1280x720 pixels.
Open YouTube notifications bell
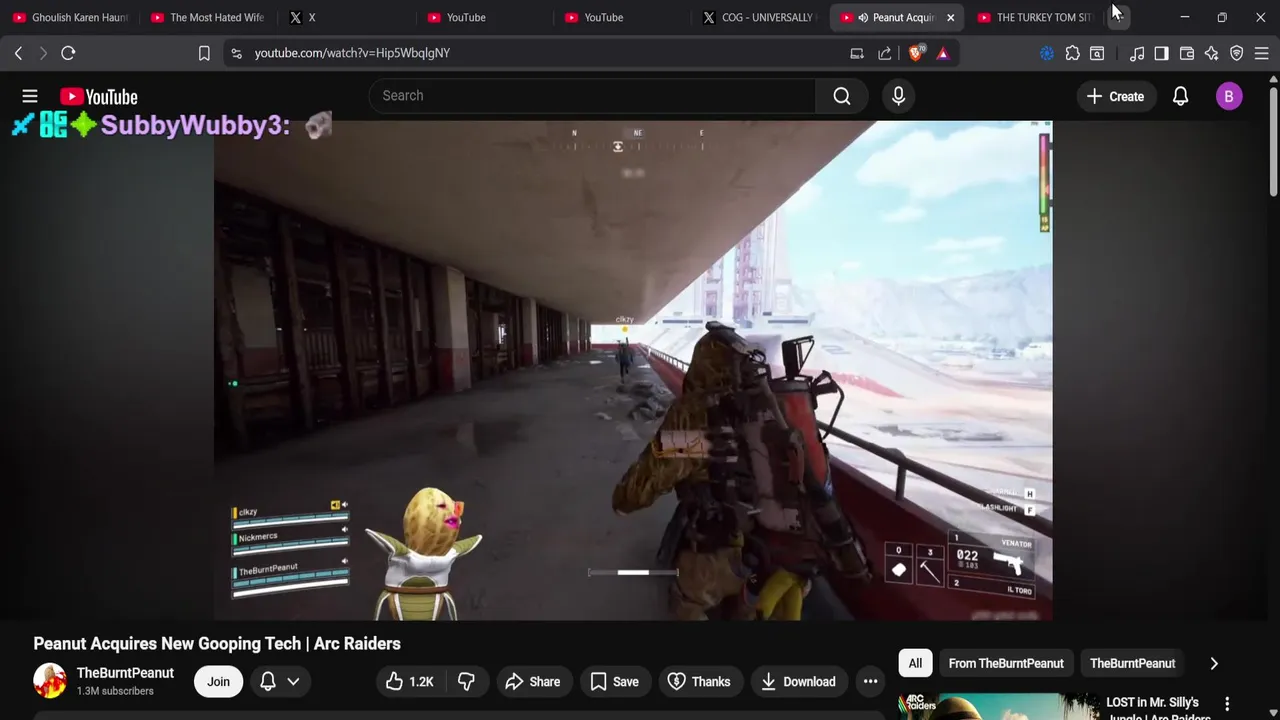tap(1180, 96)
